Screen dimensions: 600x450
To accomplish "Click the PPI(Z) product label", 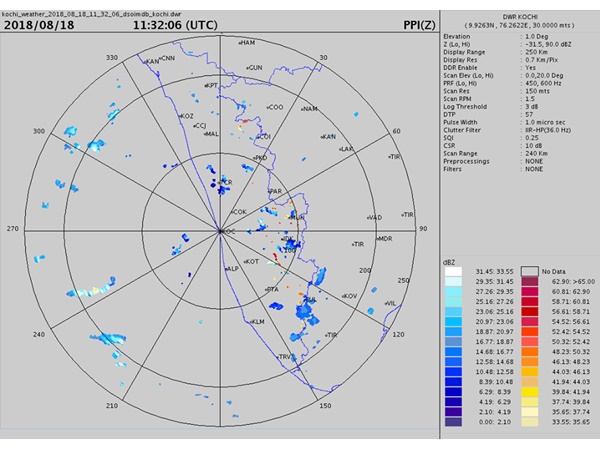I will point(419,25).
